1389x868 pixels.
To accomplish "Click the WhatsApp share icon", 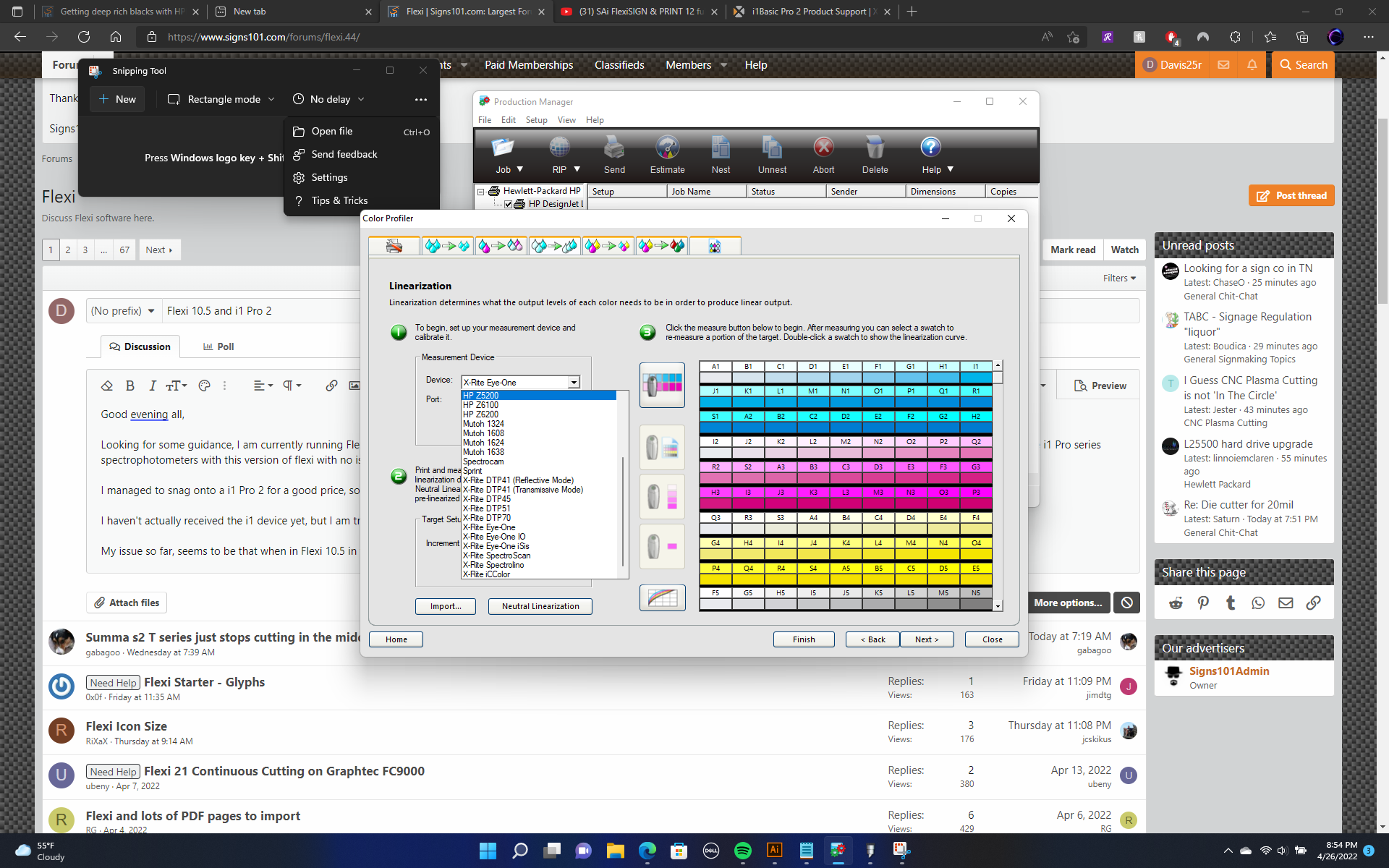I will [x=1258, y=603].
